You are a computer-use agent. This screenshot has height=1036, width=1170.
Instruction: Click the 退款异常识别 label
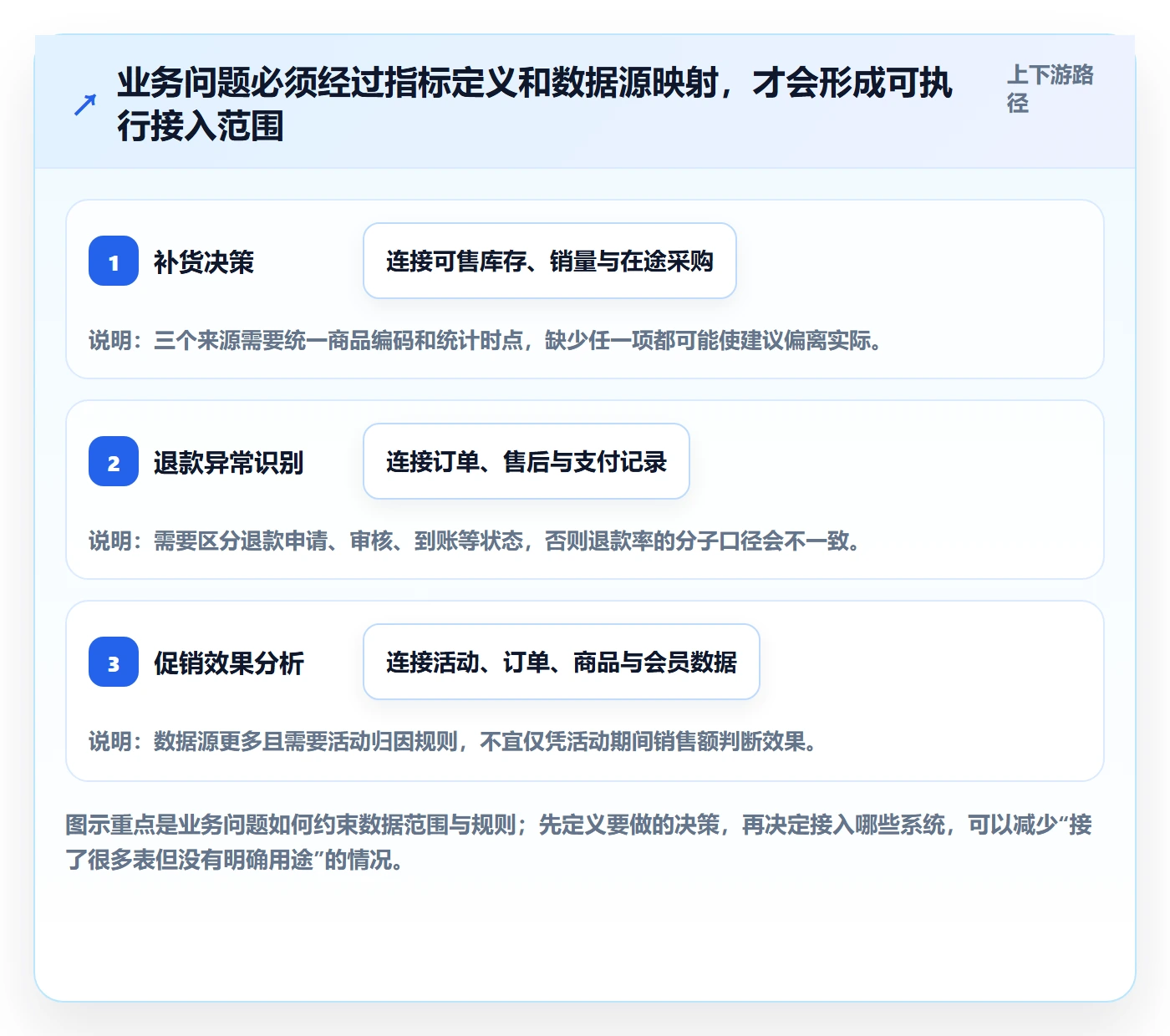pyautogui.click(x=228, y=463)
